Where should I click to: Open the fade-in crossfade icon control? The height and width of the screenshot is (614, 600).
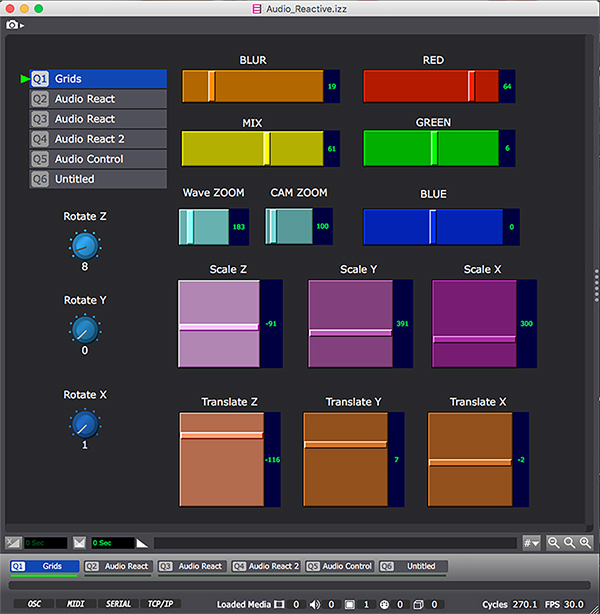[13, 543]
